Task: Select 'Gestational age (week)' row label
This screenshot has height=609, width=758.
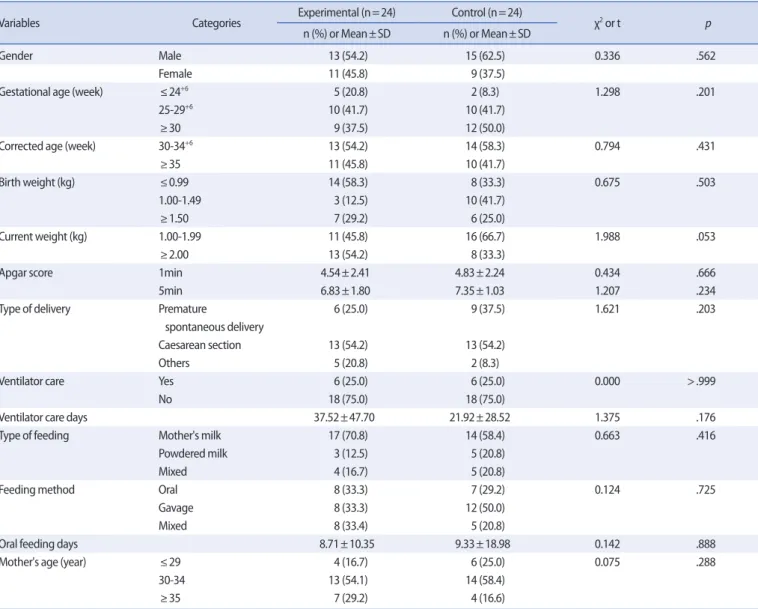Action: (x=51, y=92)
